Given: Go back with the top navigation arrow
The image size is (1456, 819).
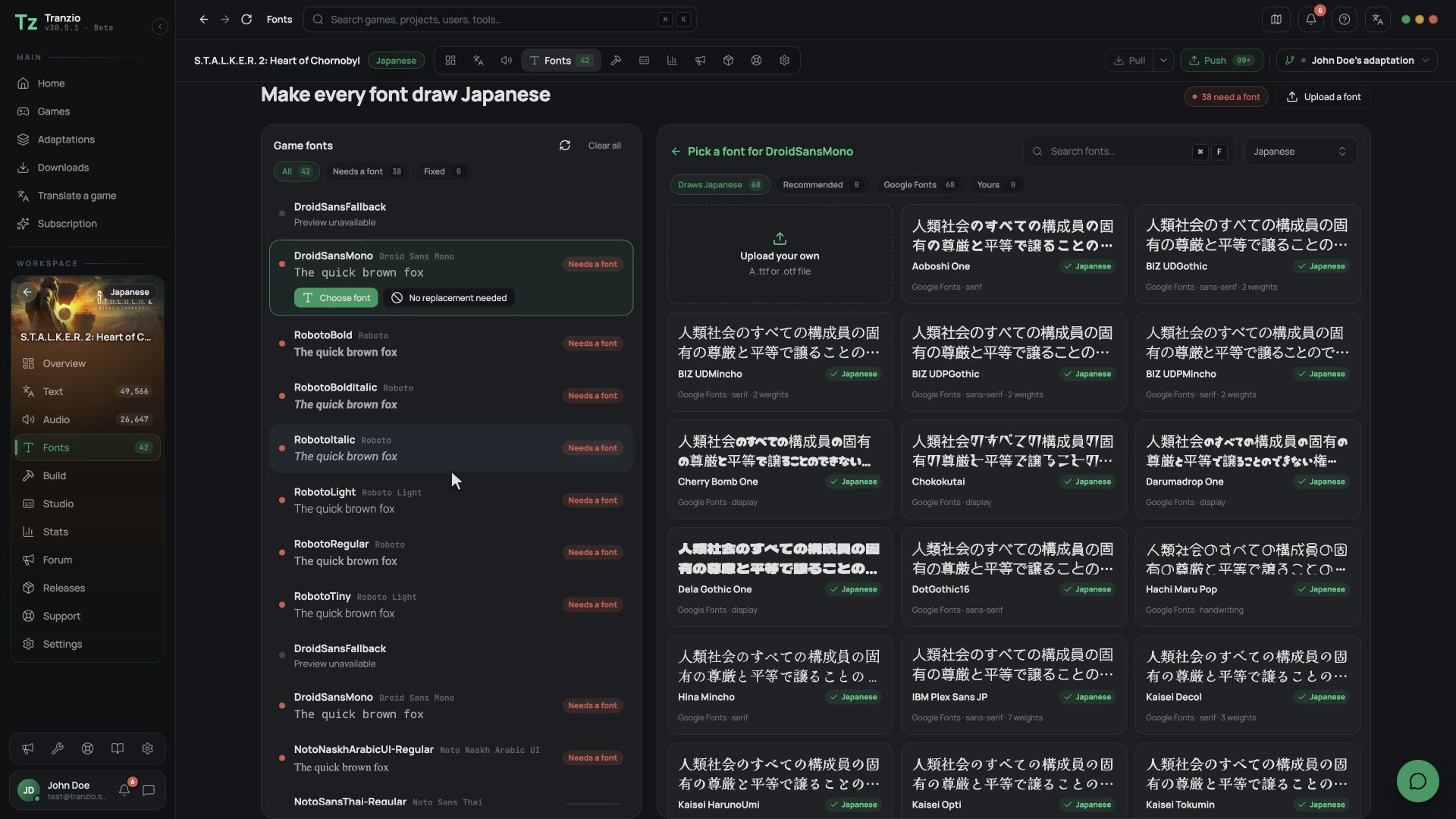Looking at the screenshot, I should [204, 20].
